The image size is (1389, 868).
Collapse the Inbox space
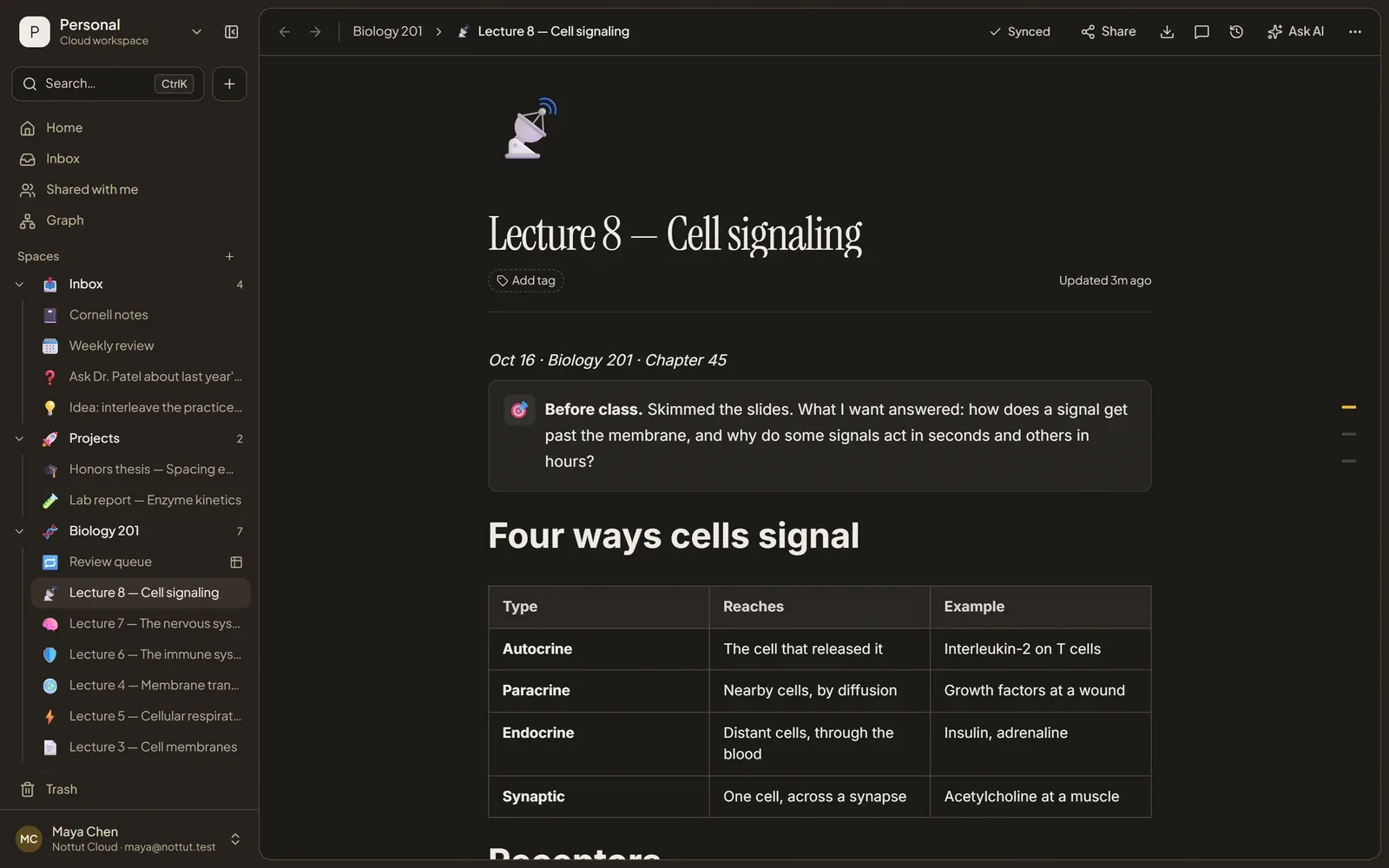point(19,285)
